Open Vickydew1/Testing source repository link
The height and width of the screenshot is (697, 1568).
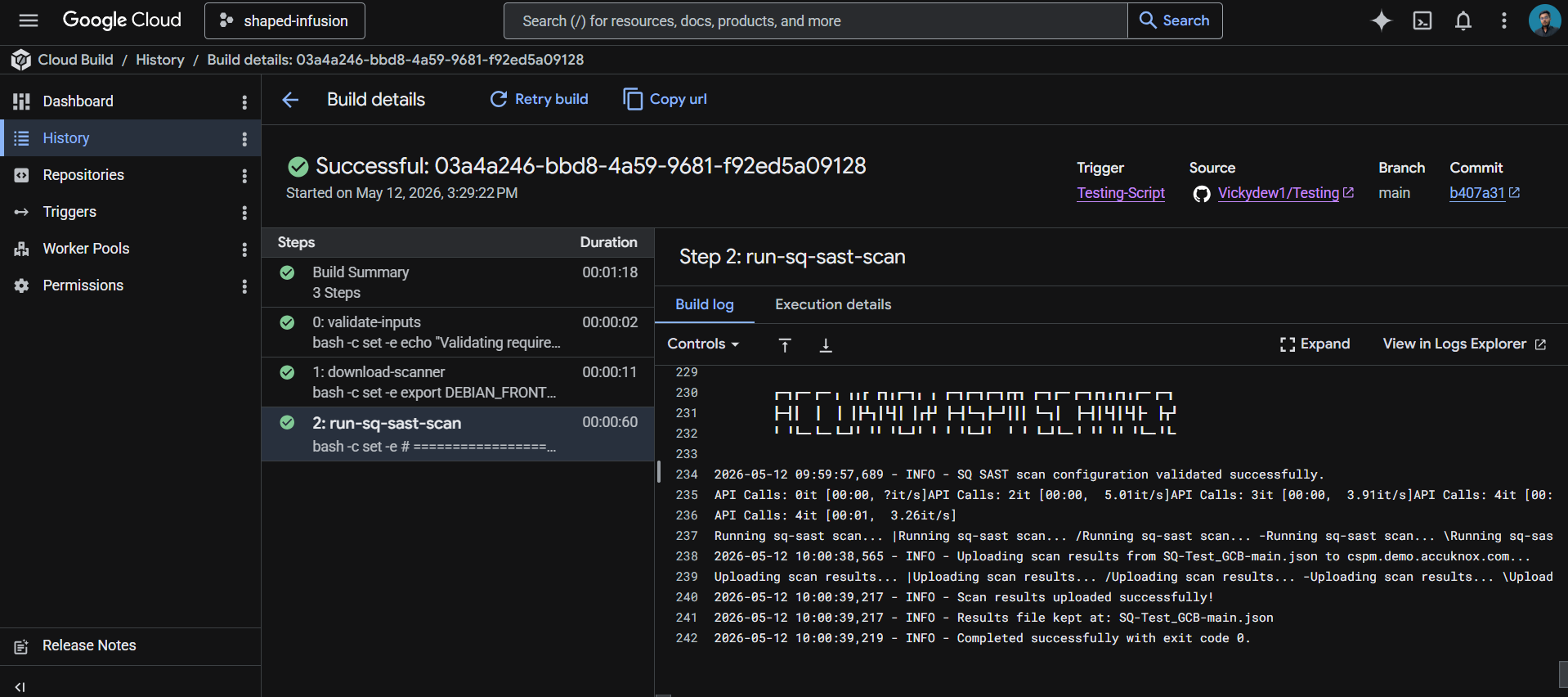click(x=1285, y=193)
